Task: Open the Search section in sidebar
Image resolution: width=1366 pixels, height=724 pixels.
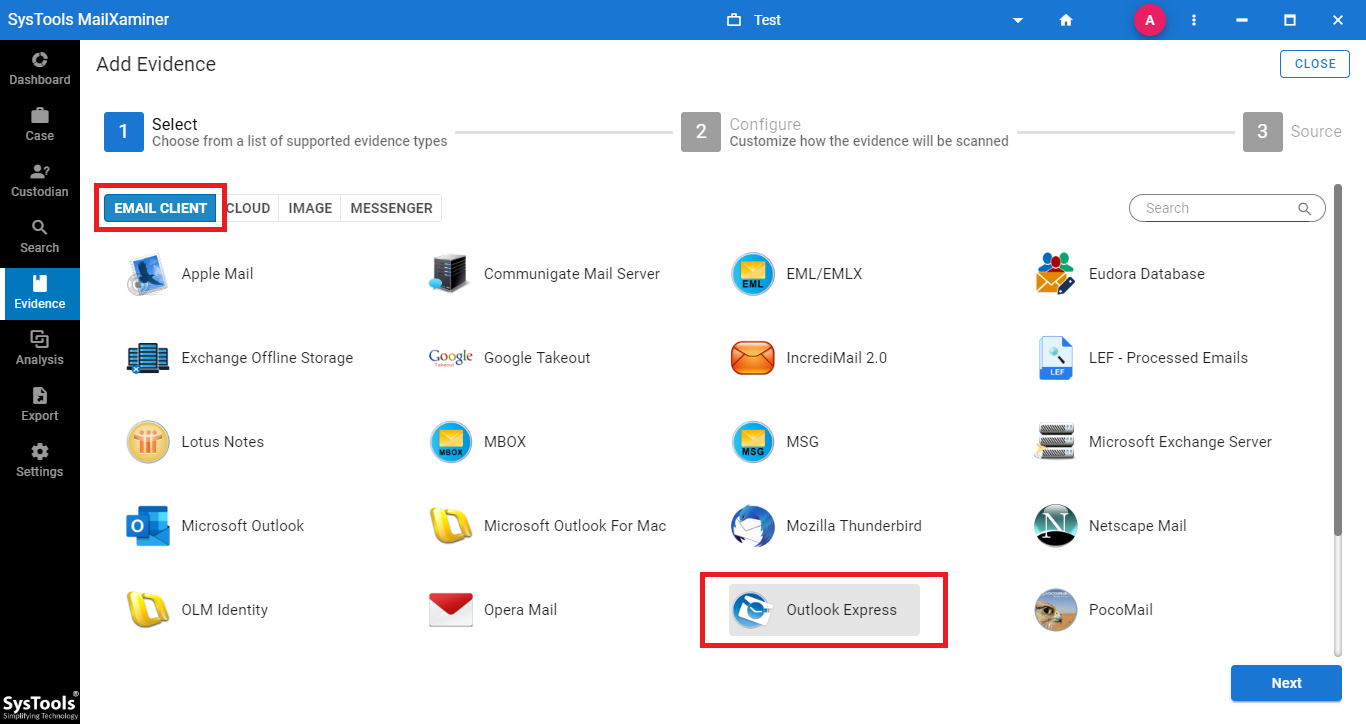Action: [x=40, y=236]
